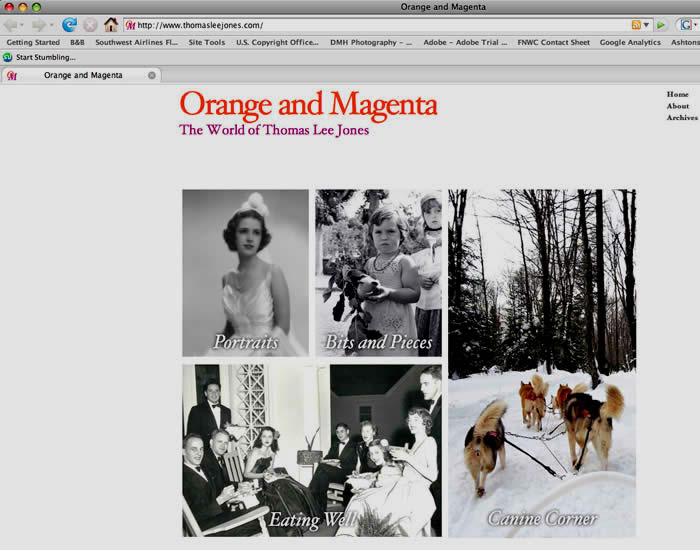This screenshot has width=700, height=550.
Task: Open the Archives link on the page
Action: point(682,118)
